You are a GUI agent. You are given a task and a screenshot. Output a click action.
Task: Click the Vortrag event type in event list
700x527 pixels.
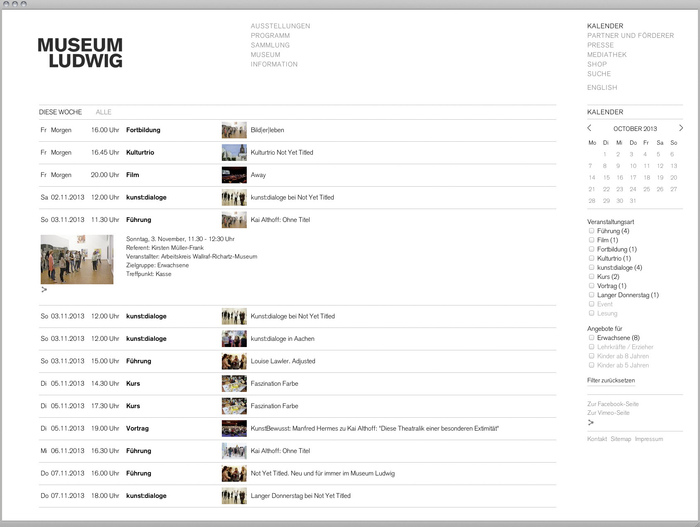click(x=137, y=428)
